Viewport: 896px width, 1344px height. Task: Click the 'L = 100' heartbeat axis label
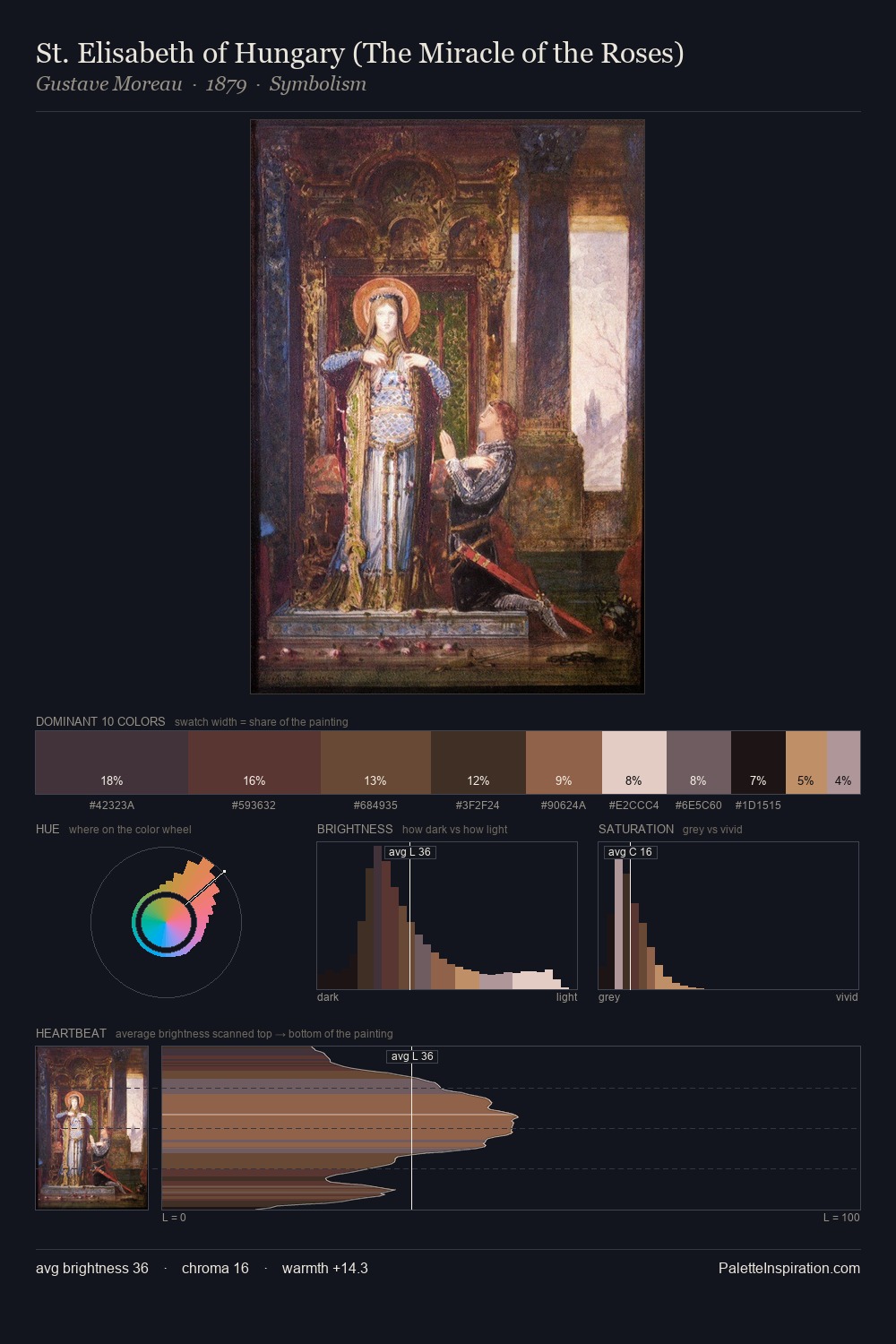tap(841, 1218)
